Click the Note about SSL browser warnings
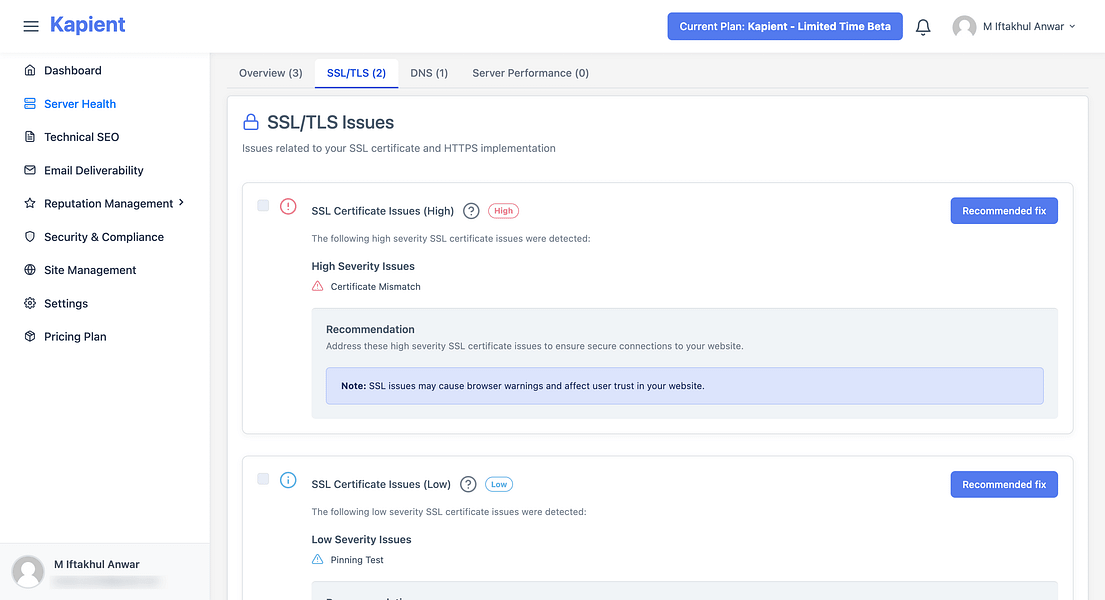 684,386
